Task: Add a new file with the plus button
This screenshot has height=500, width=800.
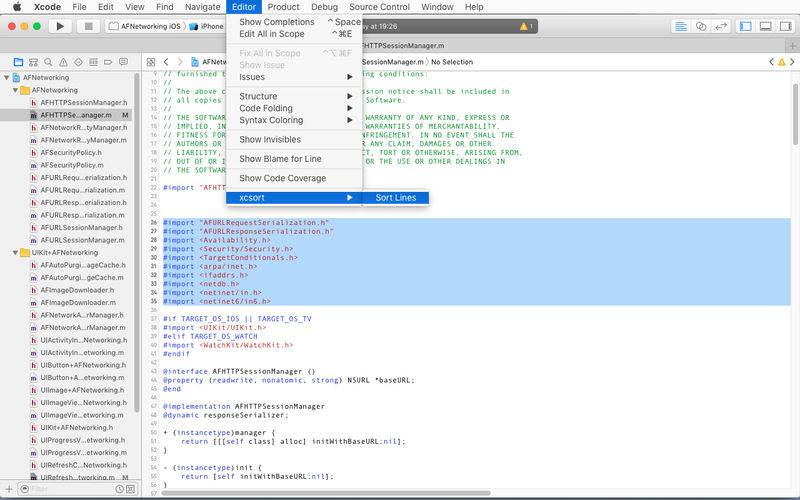Action: 9,489
